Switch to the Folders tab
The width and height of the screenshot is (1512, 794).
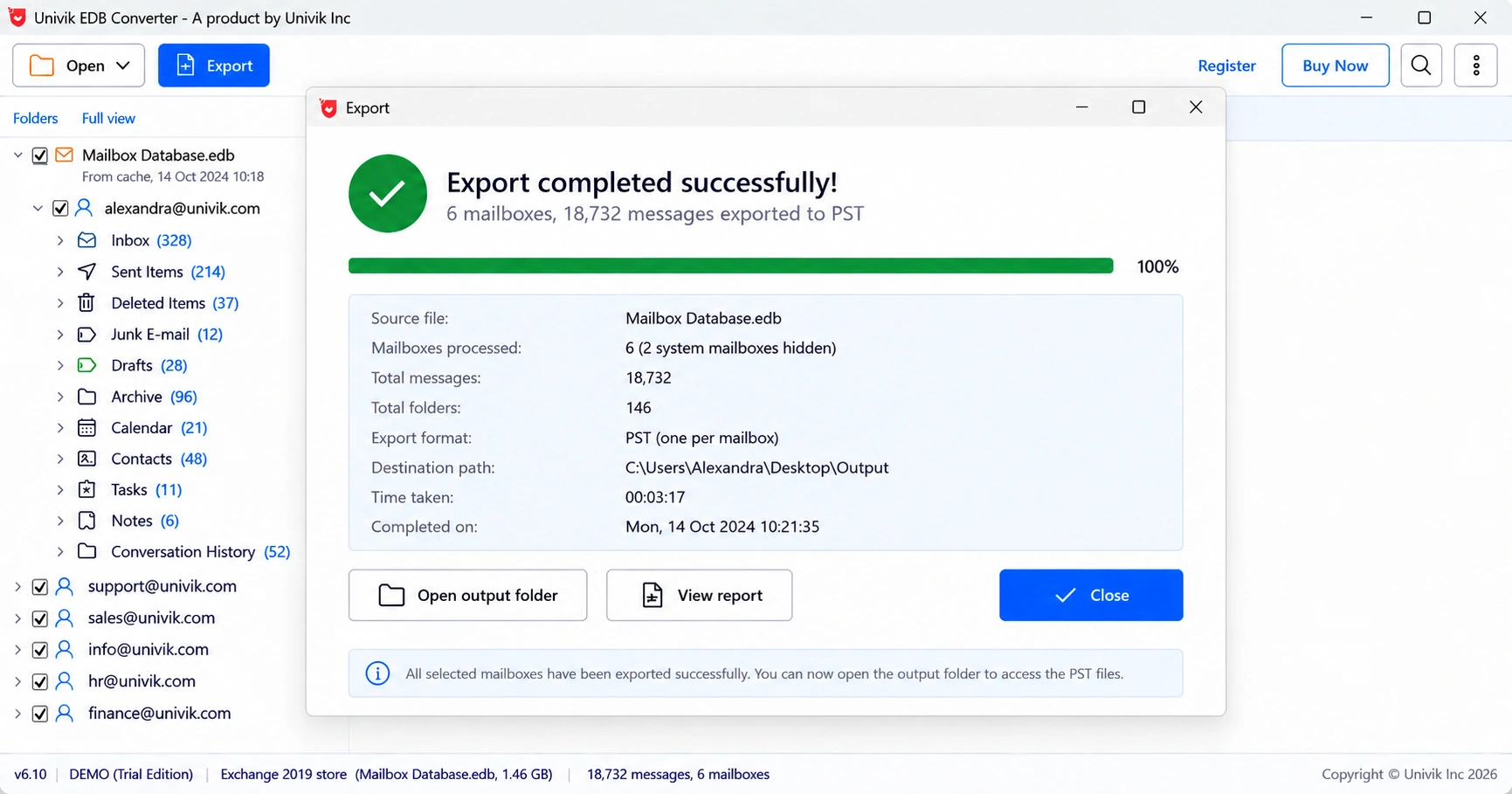(x=35, y=118)
